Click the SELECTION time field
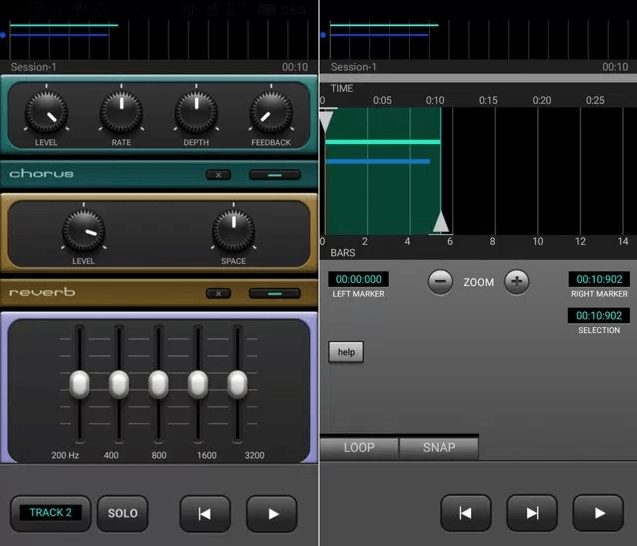Viewport: 637px width, 546px height. (599, 315)
